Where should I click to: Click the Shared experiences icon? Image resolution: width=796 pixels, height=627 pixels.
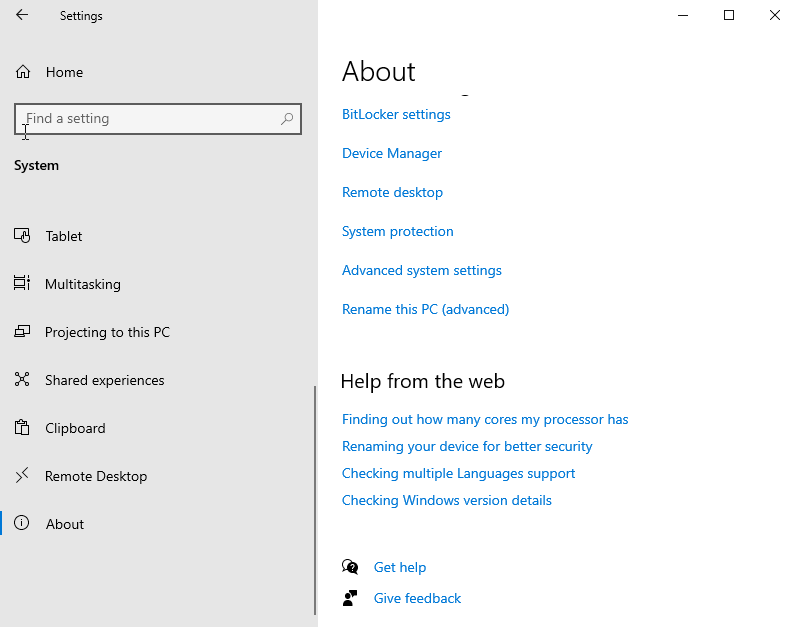click(22, 380)
